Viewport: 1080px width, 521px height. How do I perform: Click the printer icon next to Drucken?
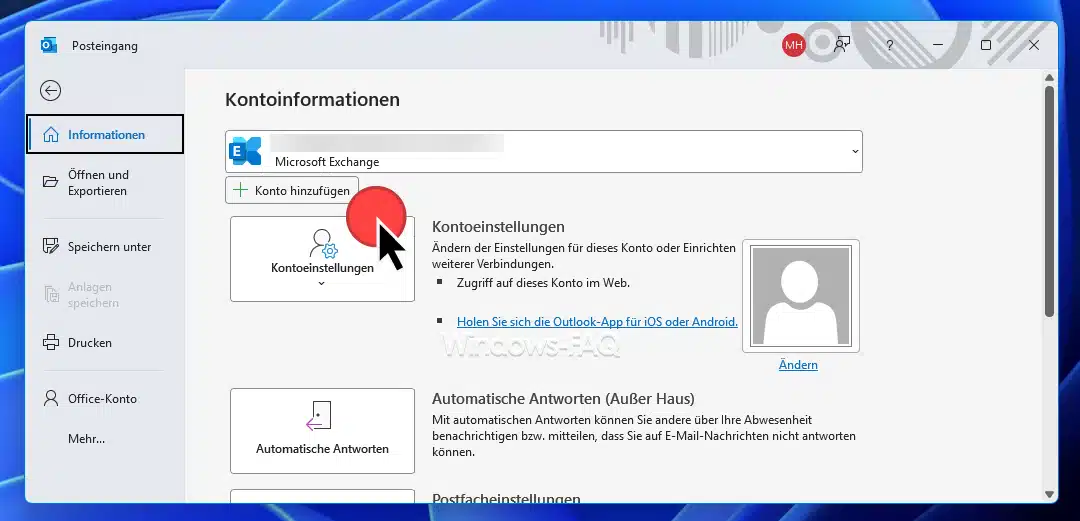51,343
